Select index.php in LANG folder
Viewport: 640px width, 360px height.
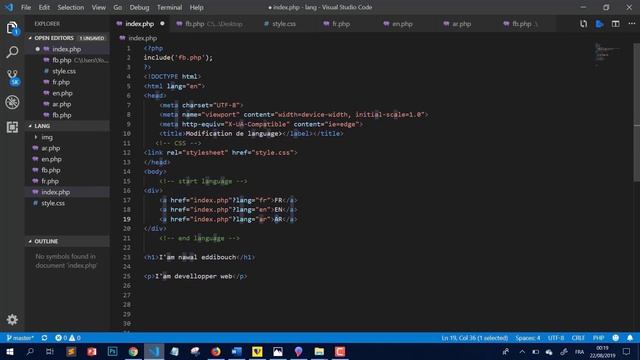click(x=56, y=192)
